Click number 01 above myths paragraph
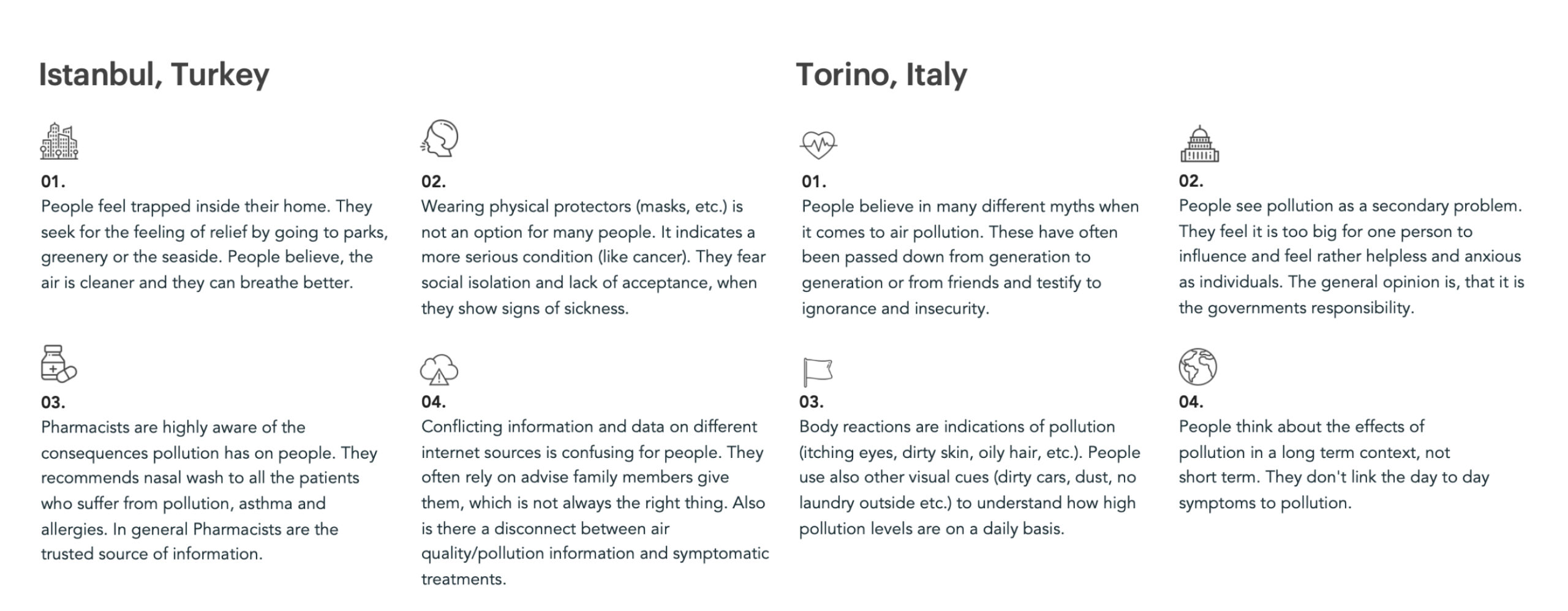The image size is (1568, 611). tap(814, 182)
